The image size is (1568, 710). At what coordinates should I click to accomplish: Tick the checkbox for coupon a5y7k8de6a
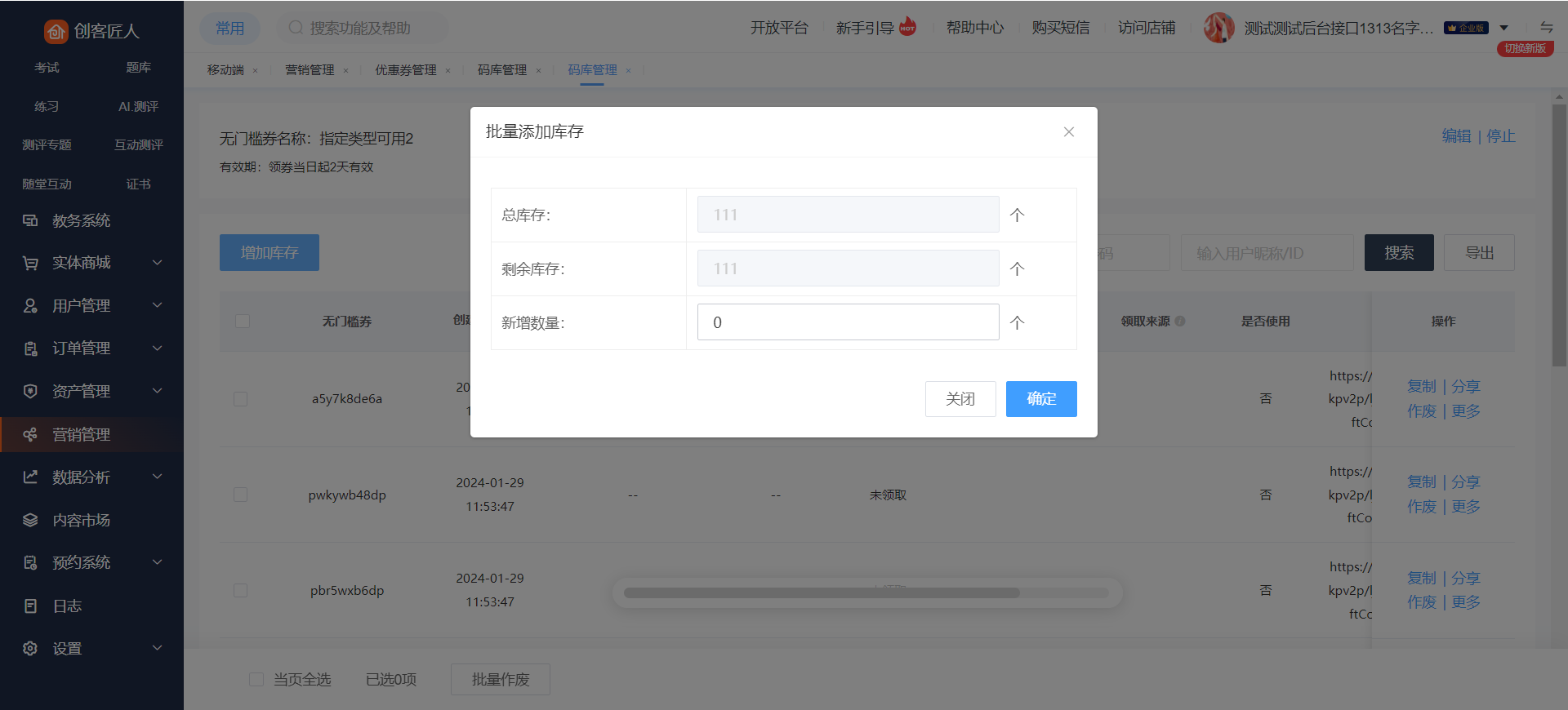click(x=240, y=399)
